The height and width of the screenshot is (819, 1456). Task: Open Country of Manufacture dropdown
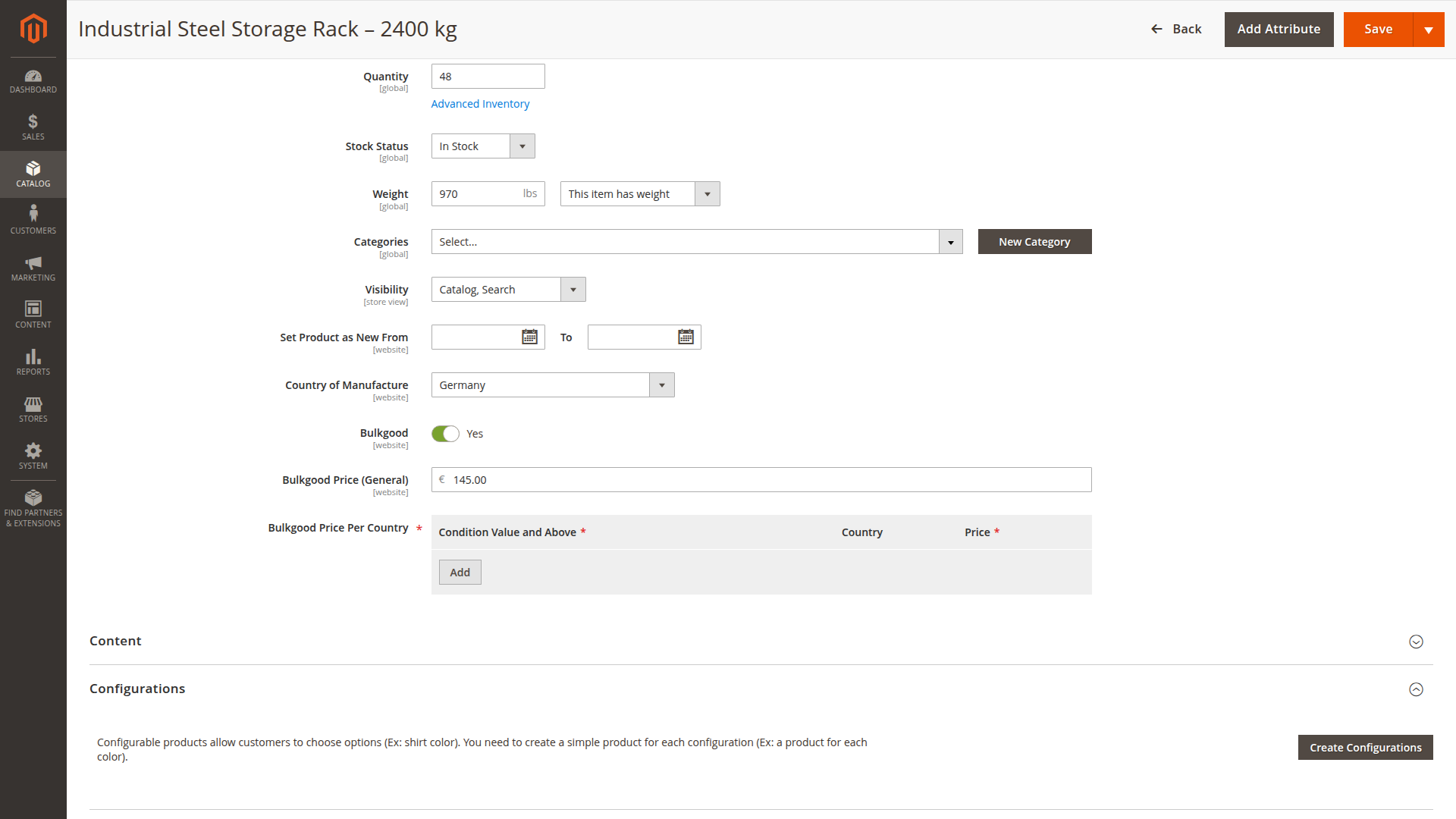point(553,384)
